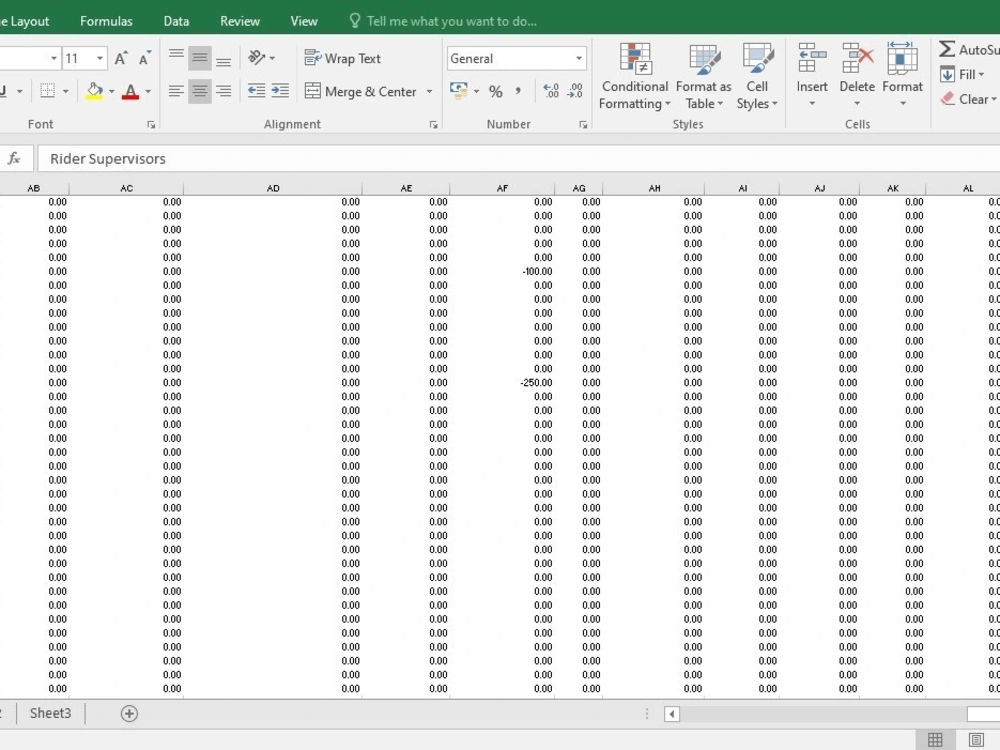Click Merge & Center button

pyautogui.click(x=360, y=91)
